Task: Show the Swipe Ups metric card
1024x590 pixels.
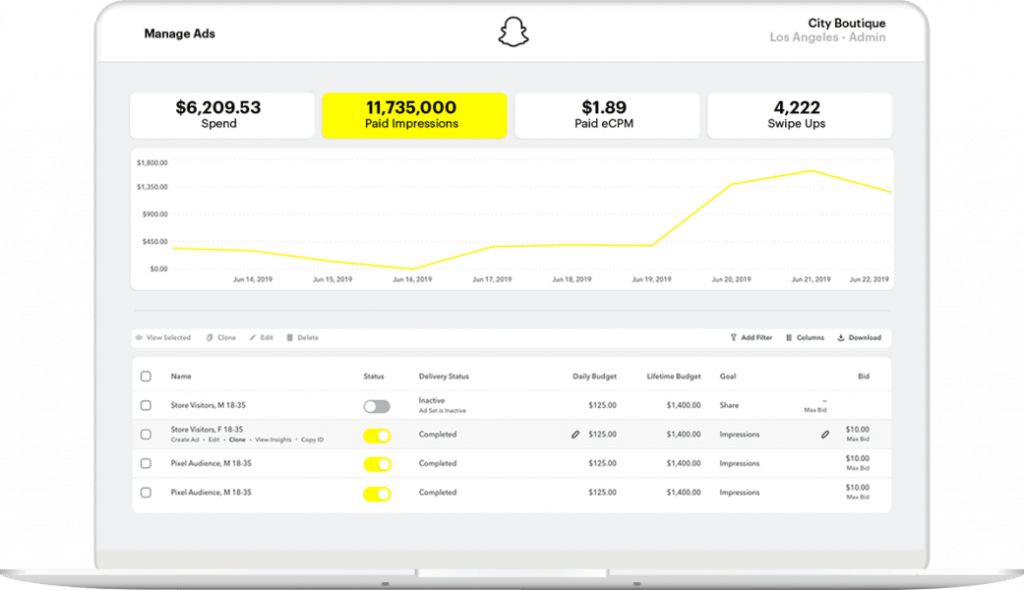Action: click(799, 115)
